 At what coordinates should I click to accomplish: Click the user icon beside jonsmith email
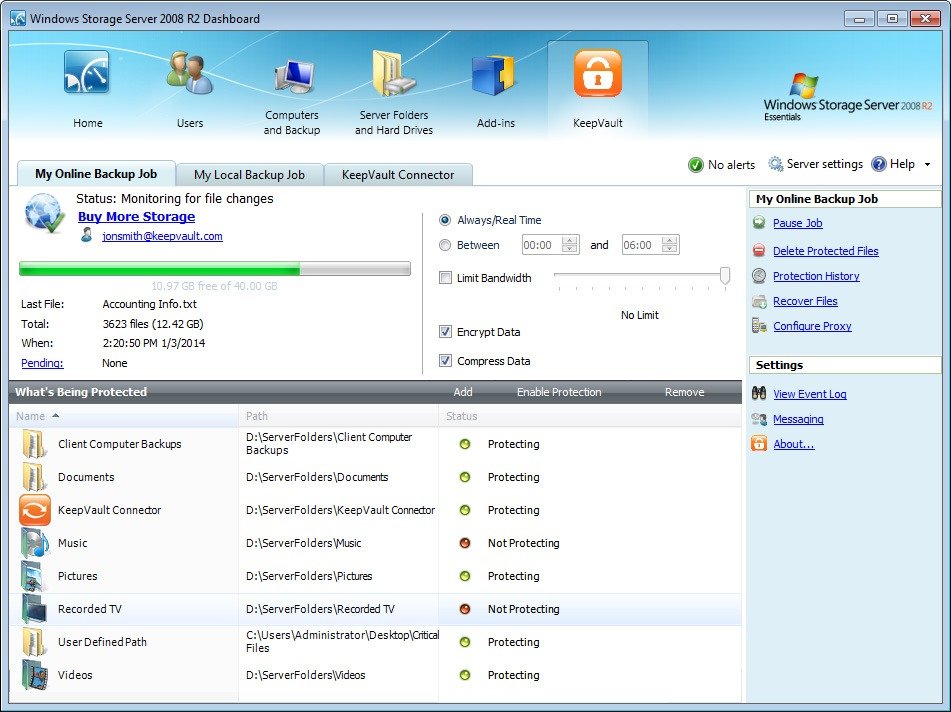point(87,235)
